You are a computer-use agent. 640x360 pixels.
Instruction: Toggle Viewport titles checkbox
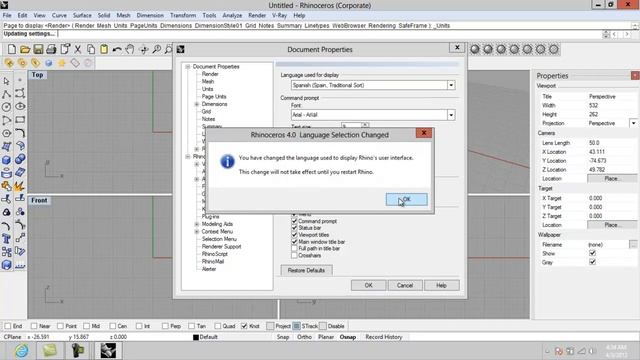click(x=294, y=235)
